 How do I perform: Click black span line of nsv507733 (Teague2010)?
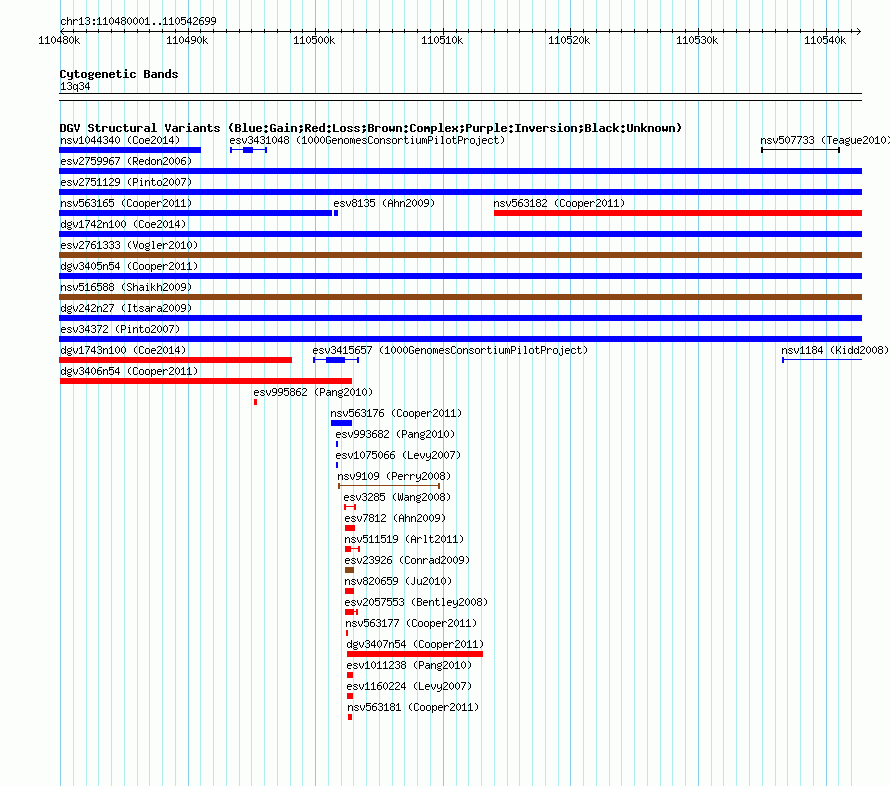(x=800, y=150)
